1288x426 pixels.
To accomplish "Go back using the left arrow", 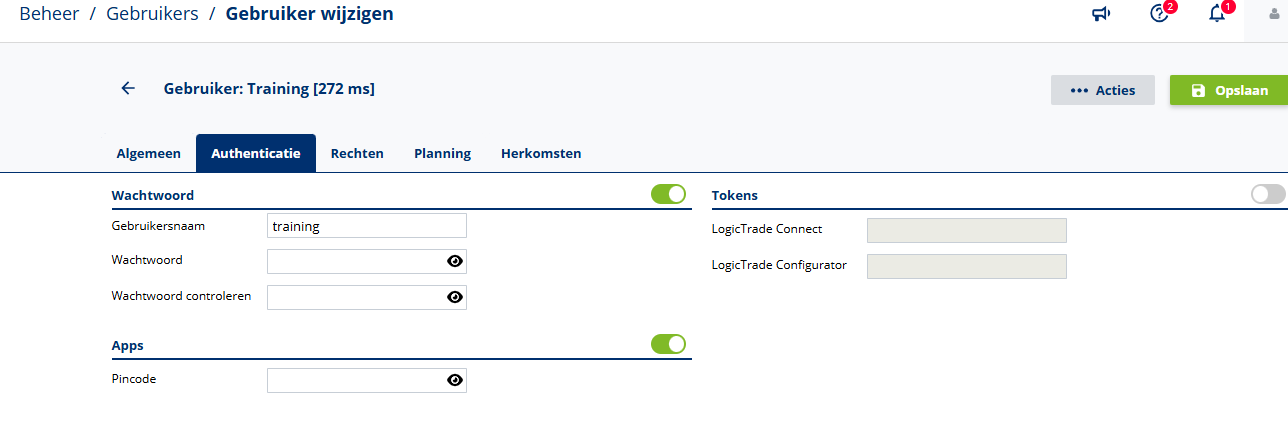I will coord(128,88).
